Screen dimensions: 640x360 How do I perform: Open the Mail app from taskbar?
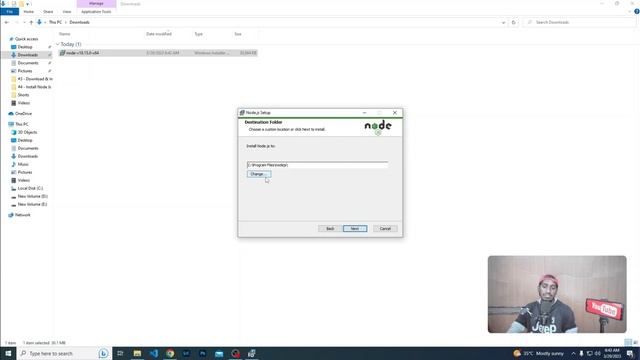tap(219, 353)
